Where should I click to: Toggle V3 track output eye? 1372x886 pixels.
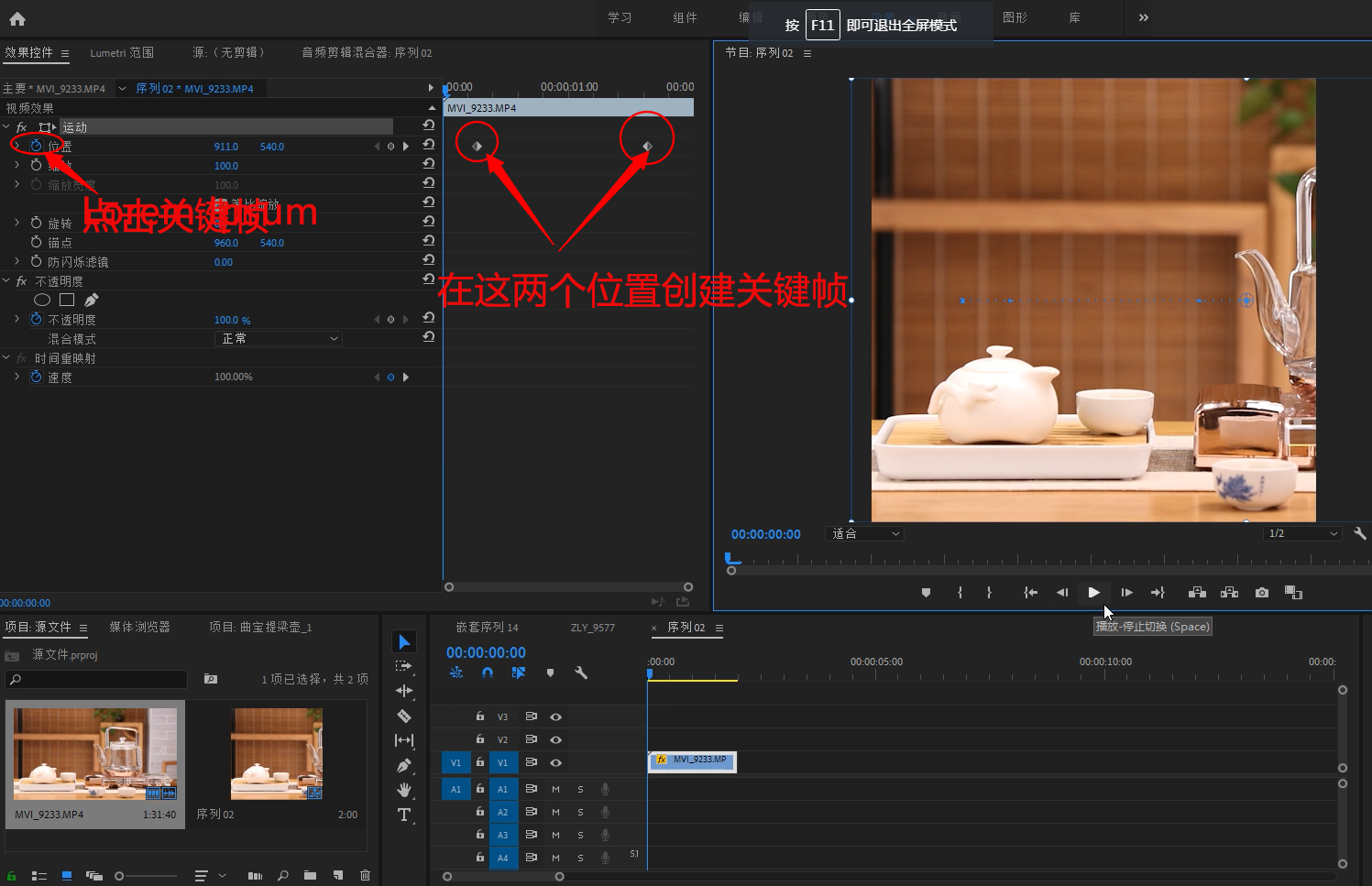[555, 716]
